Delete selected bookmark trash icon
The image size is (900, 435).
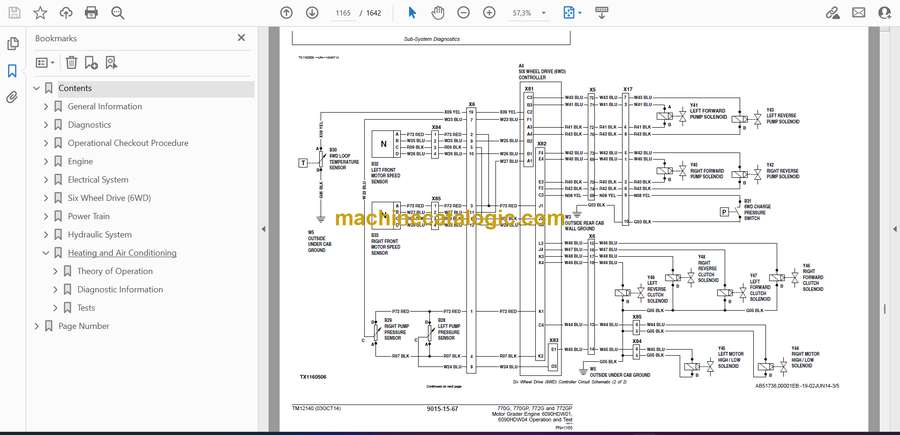point(71,63)
